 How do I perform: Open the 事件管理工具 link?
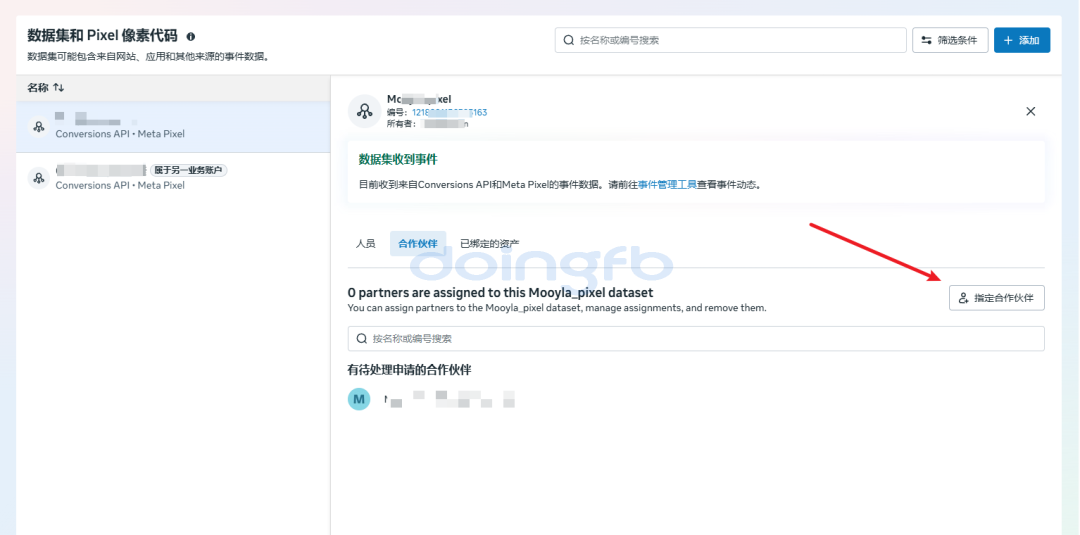pyautogui.click(x=667, y=185)
